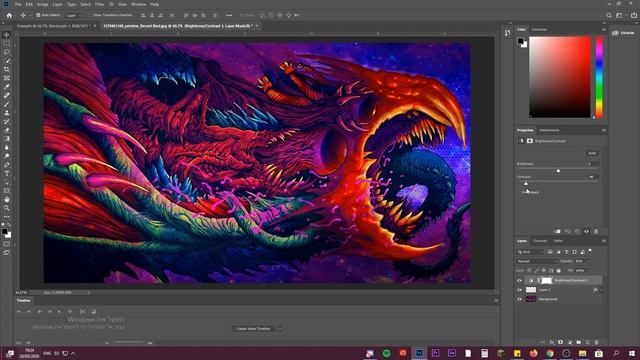Select the Zoom tool

pos(7,208)
